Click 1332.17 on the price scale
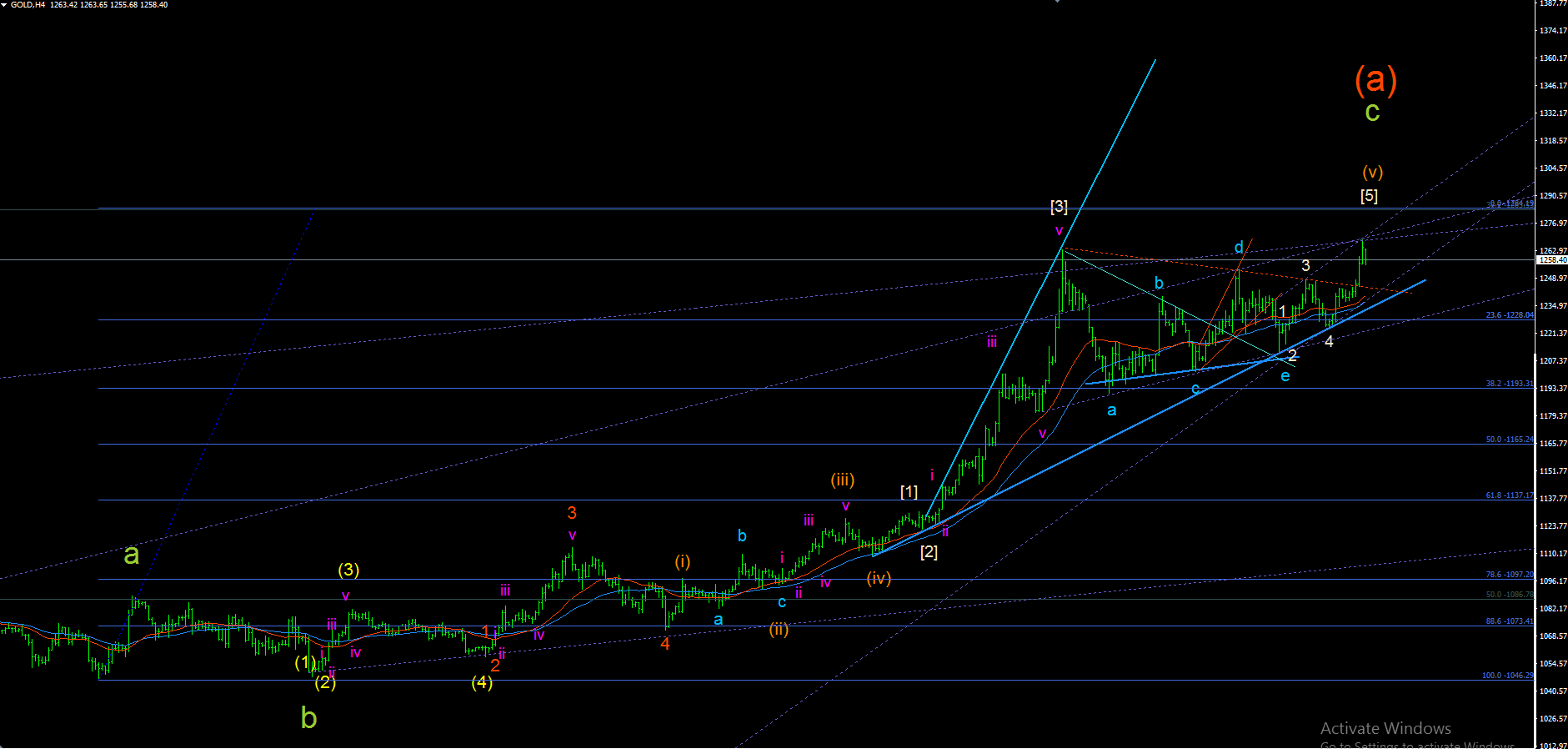The image size is (1568, 749). (x=1552, y=113)
